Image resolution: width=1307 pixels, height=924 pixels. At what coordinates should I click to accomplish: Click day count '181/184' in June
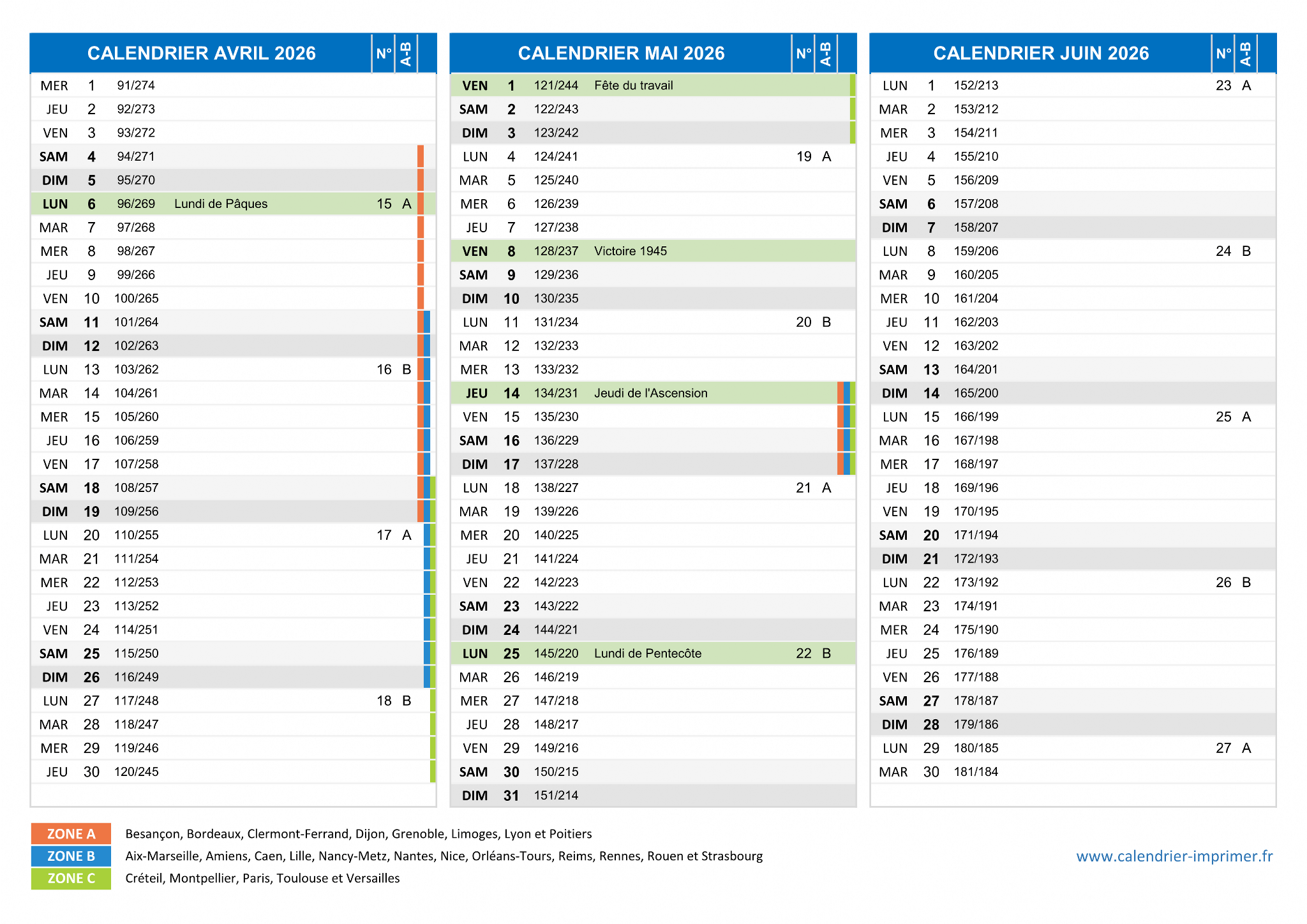976,771
